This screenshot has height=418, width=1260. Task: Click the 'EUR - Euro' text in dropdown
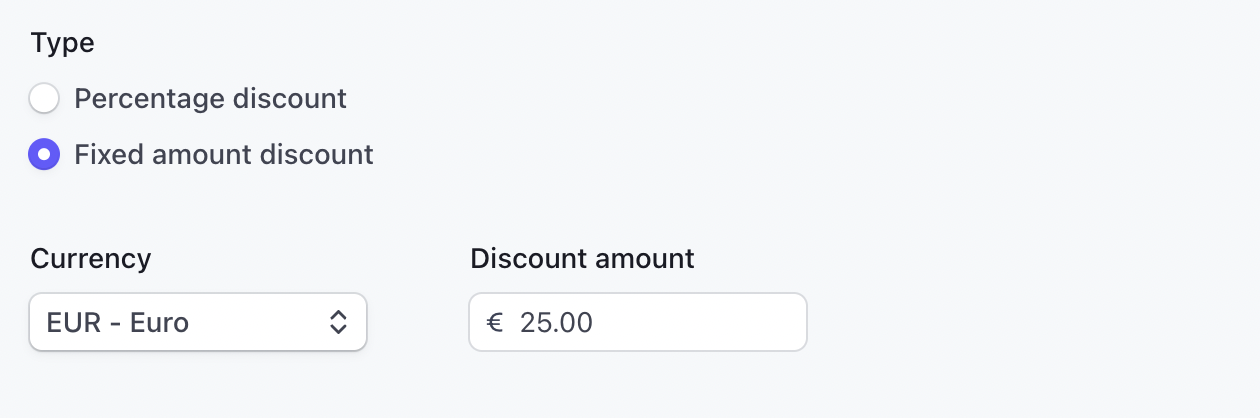tap(118, 322)
